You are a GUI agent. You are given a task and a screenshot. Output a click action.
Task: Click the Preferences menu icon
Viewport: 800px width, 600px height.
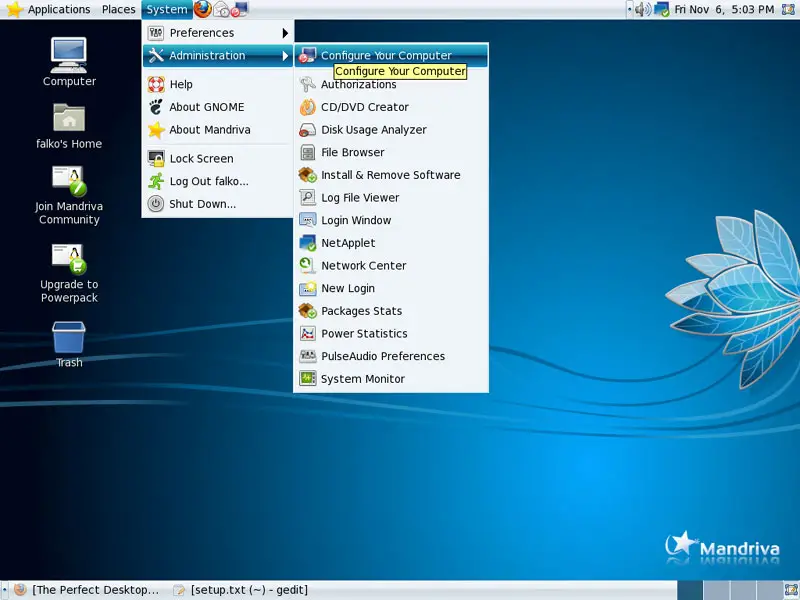(x=156, y=33)
